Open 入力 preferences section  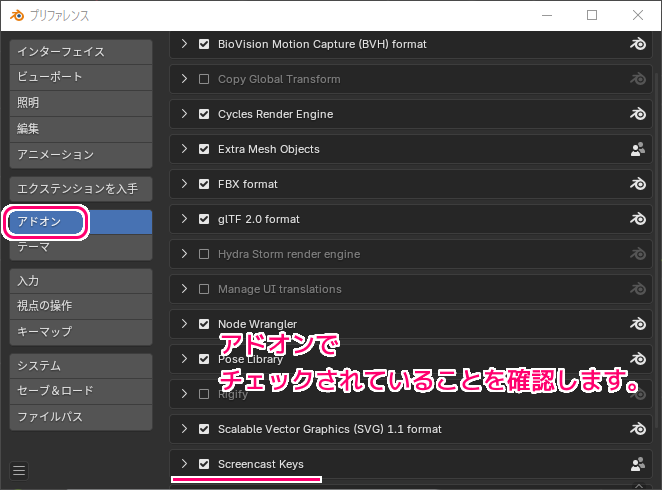coord(81,281)
